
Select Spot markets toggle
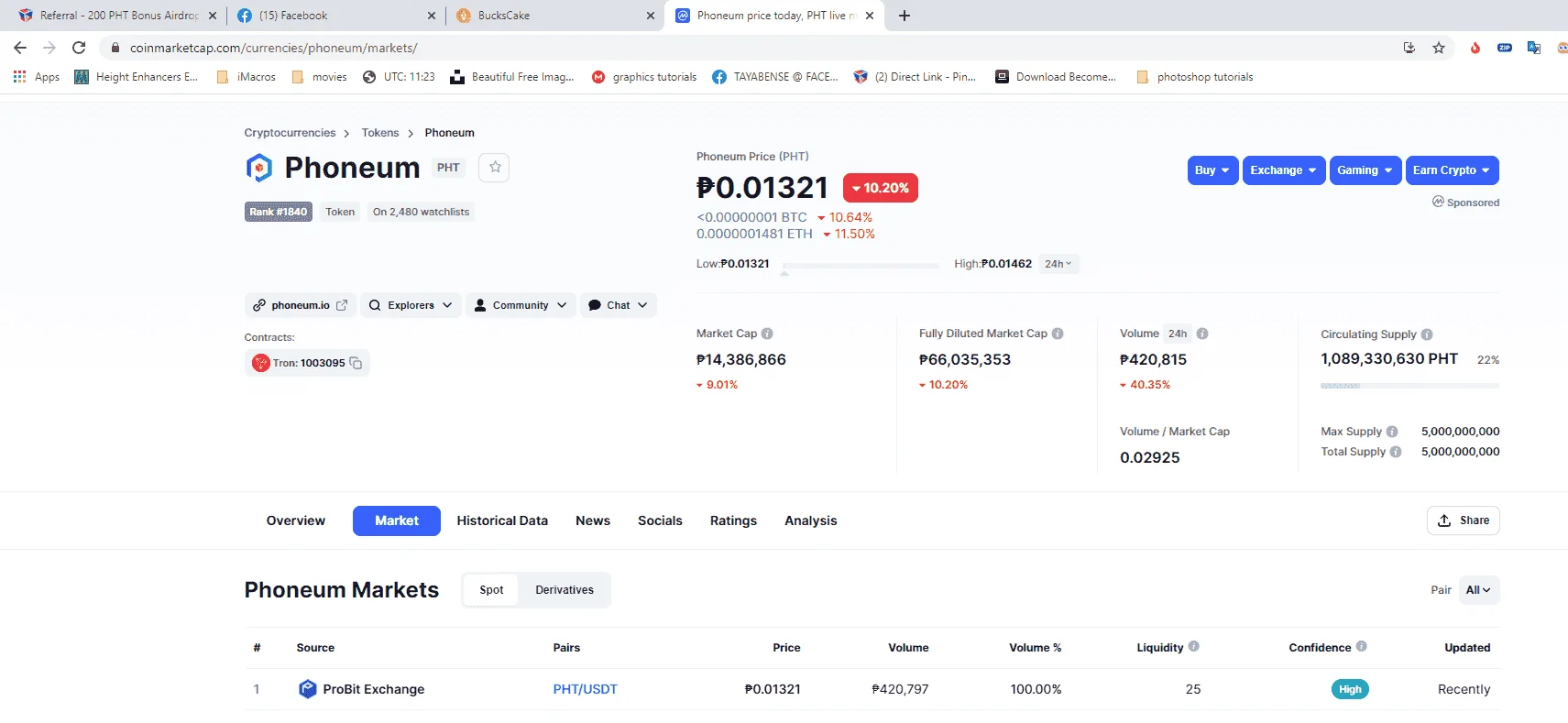tap(491, 590)
